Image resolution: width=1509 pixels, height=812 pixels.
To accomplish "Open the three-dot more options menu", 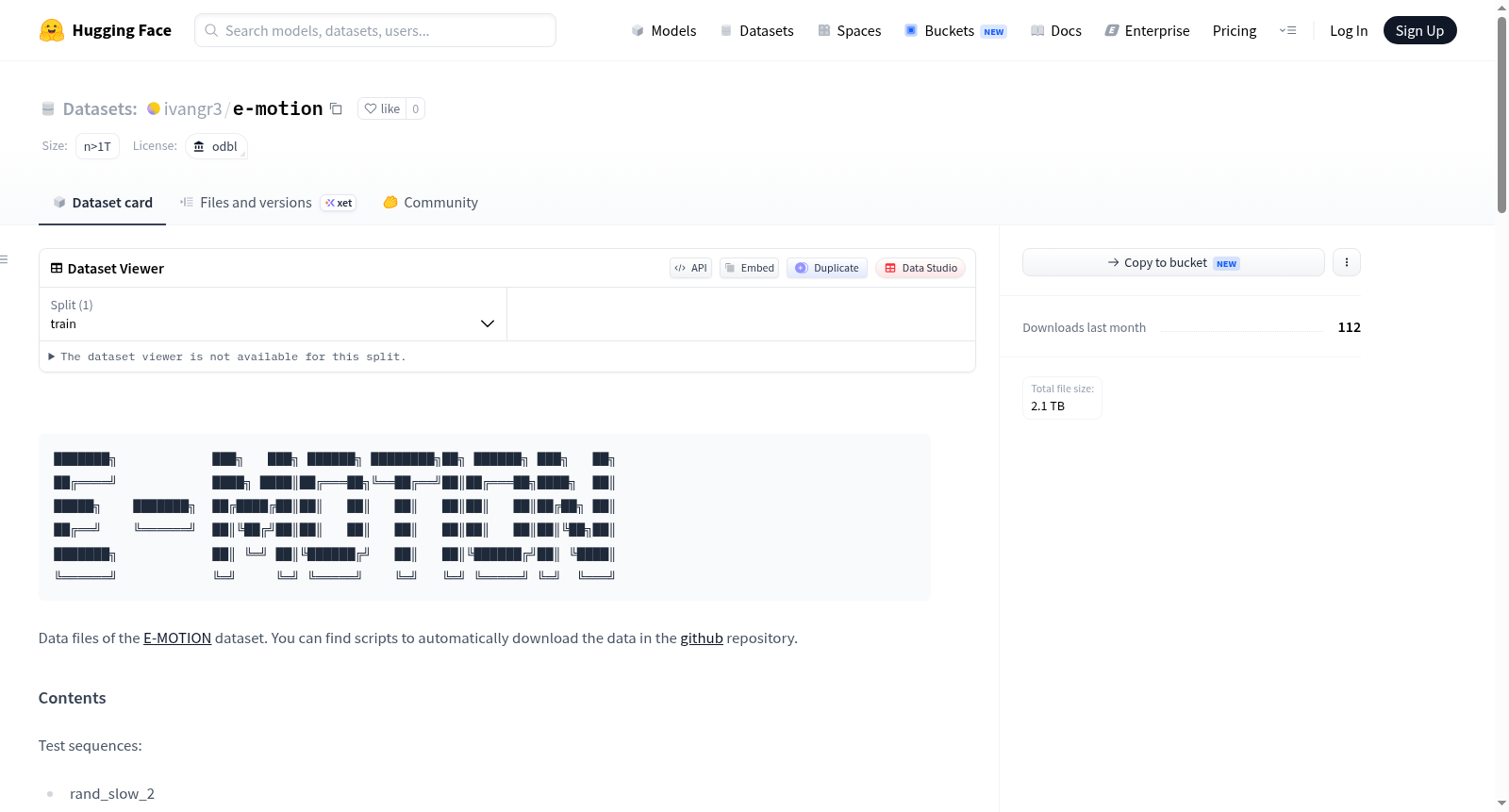I will [1347, 262].
